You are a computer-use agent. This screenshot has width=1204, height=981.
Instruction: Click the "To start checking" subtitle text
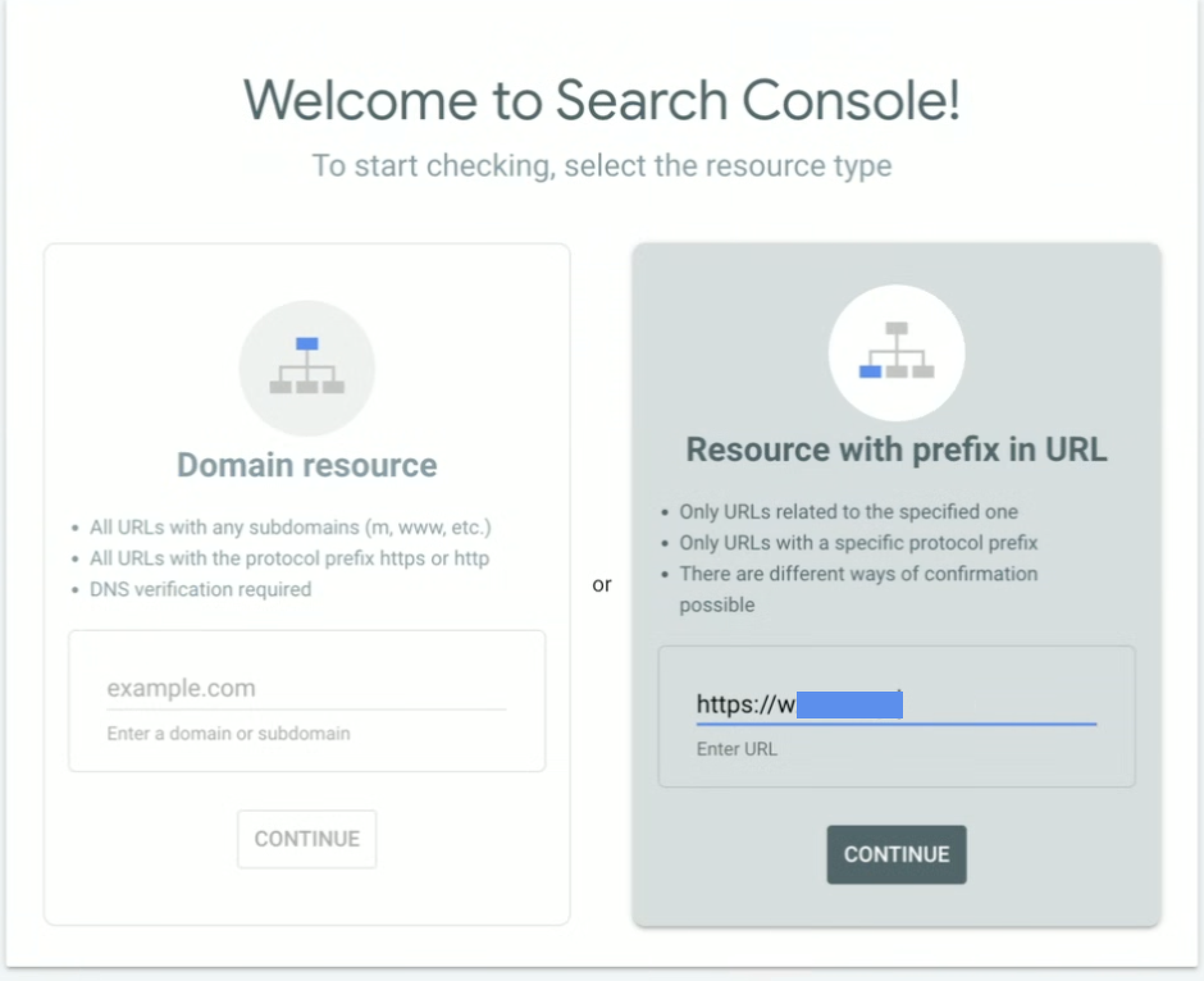click(x=601, y=165)
